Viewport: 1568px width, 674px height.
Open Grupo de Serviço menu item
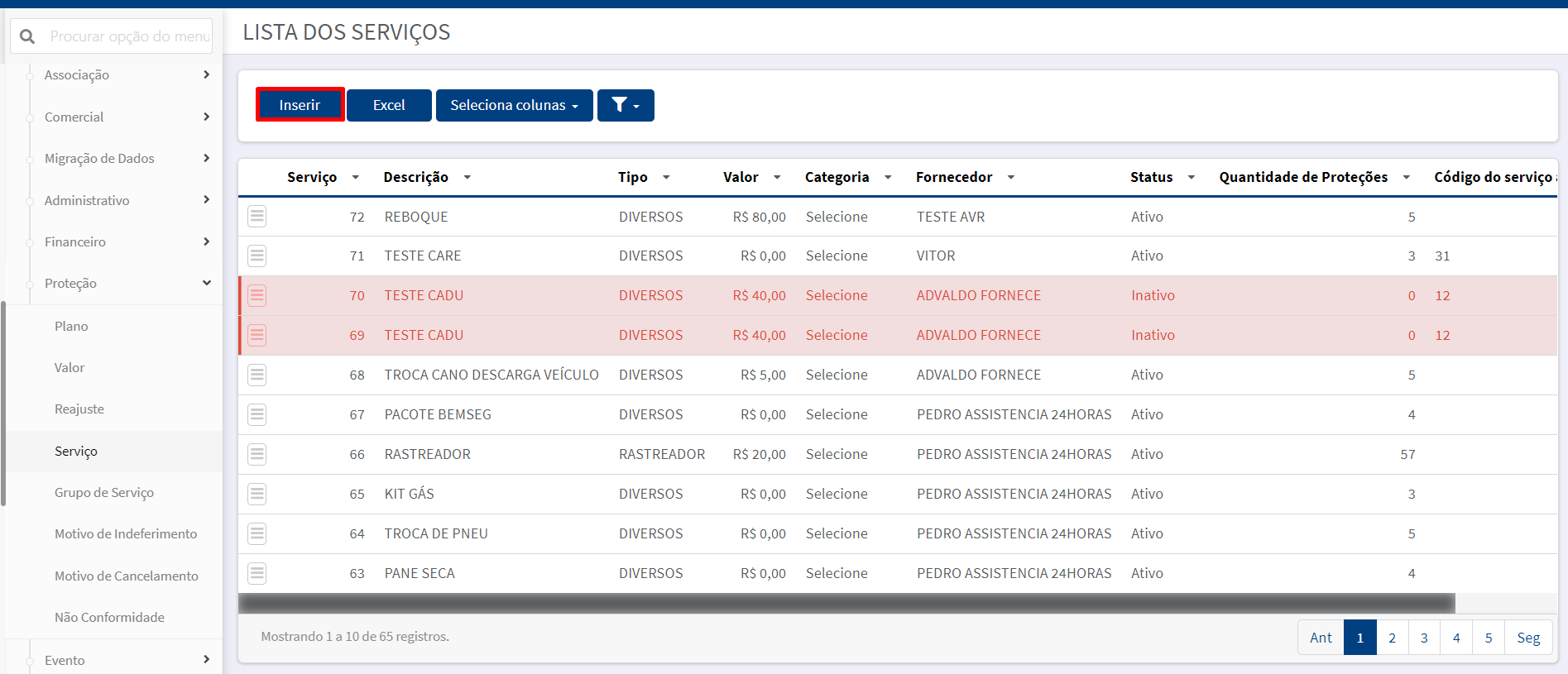point(104,492)
